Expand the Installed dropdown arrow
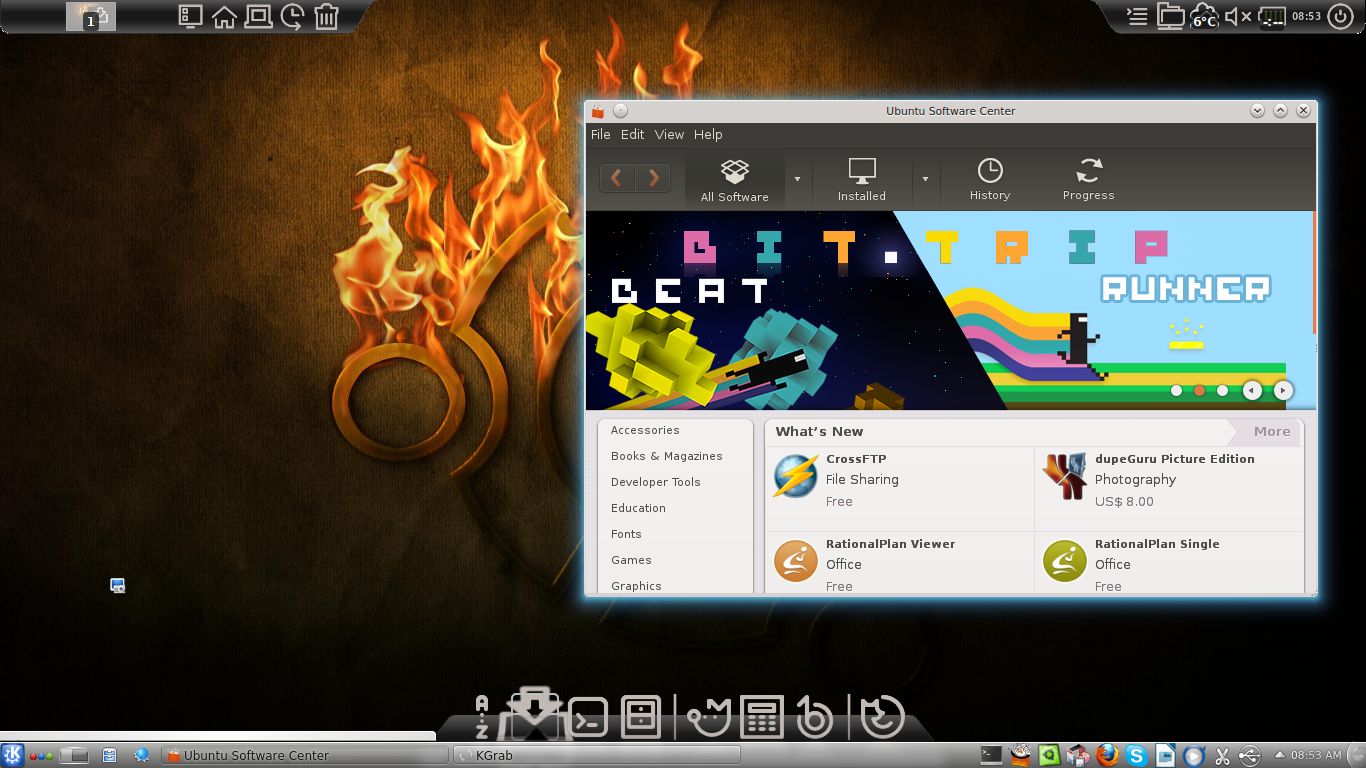 (925, 179)
